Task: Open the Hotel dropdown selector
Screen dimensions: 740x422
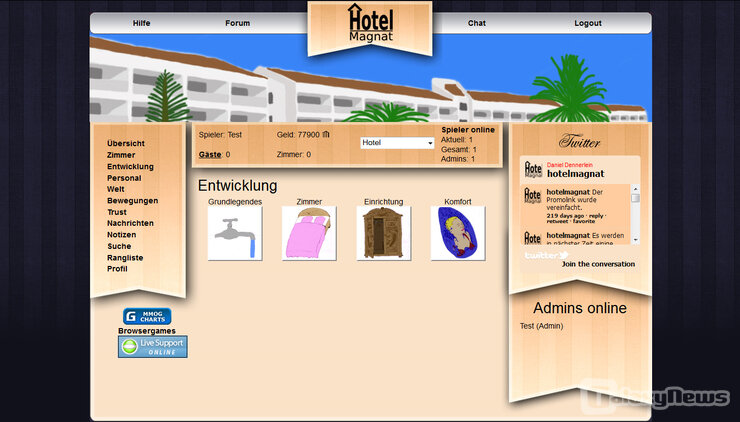Action: 397,143
